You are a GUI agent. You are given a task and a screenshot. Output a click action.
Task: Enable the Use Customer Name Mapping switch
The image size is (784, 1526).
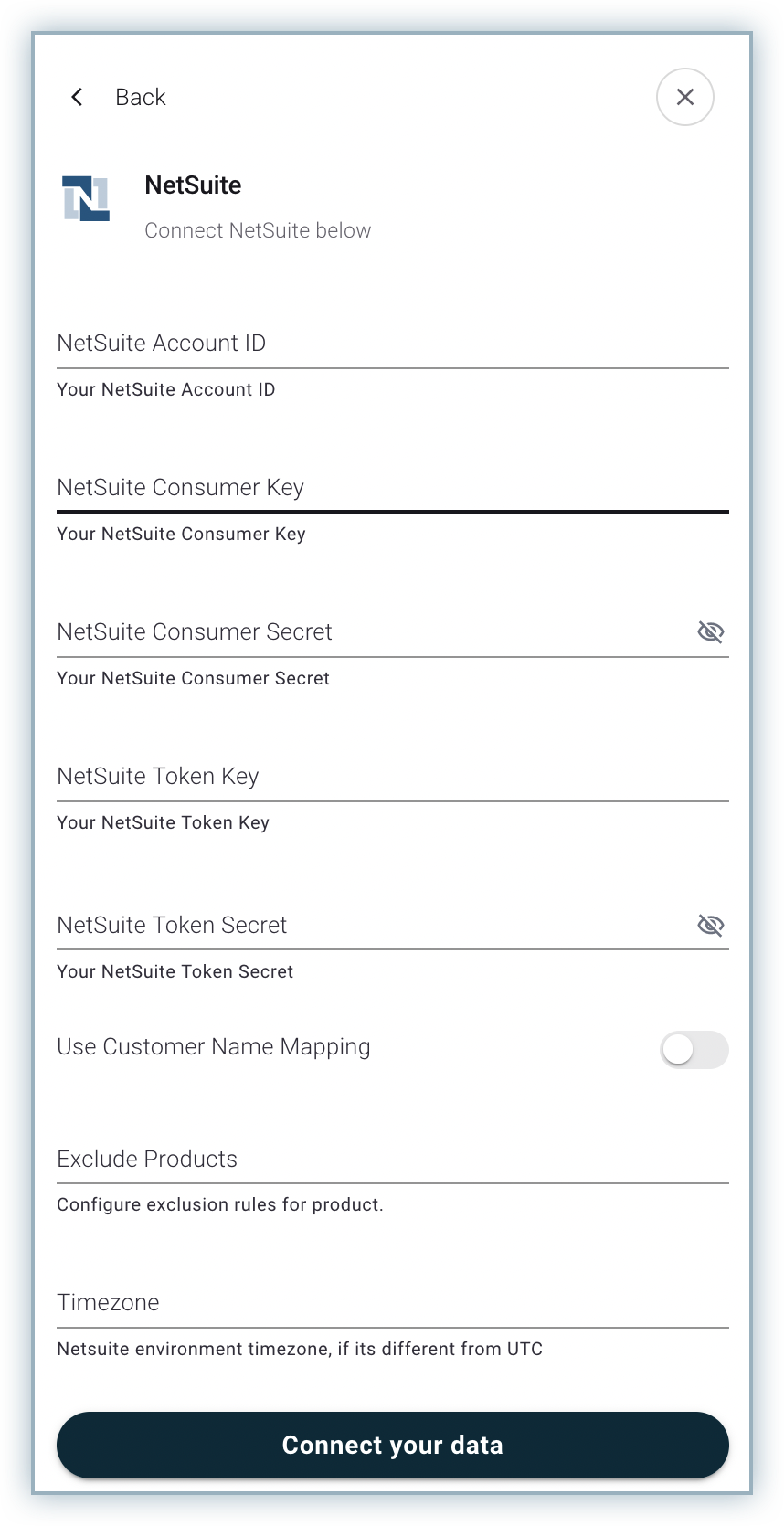694,1050
